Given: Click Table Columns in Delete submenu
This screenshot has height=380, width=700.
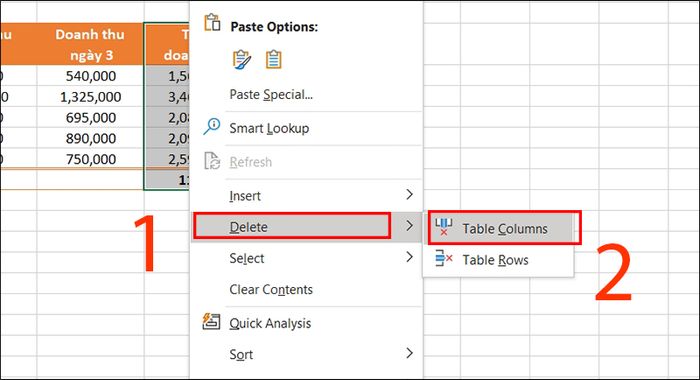Looking at the screenshot, I should click(x=504, y=229).
